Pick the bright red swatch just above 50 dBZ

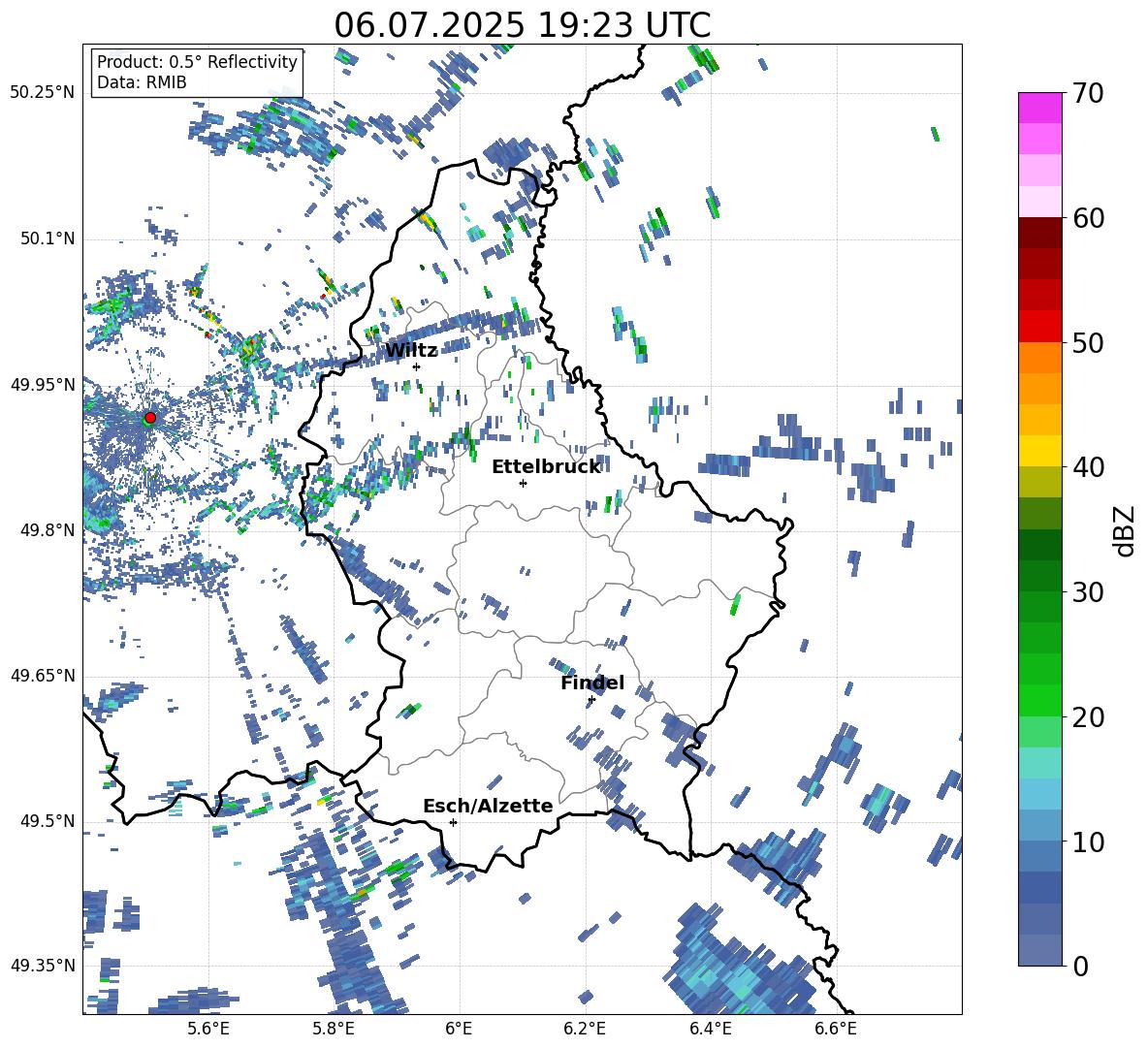point(1039,327)
